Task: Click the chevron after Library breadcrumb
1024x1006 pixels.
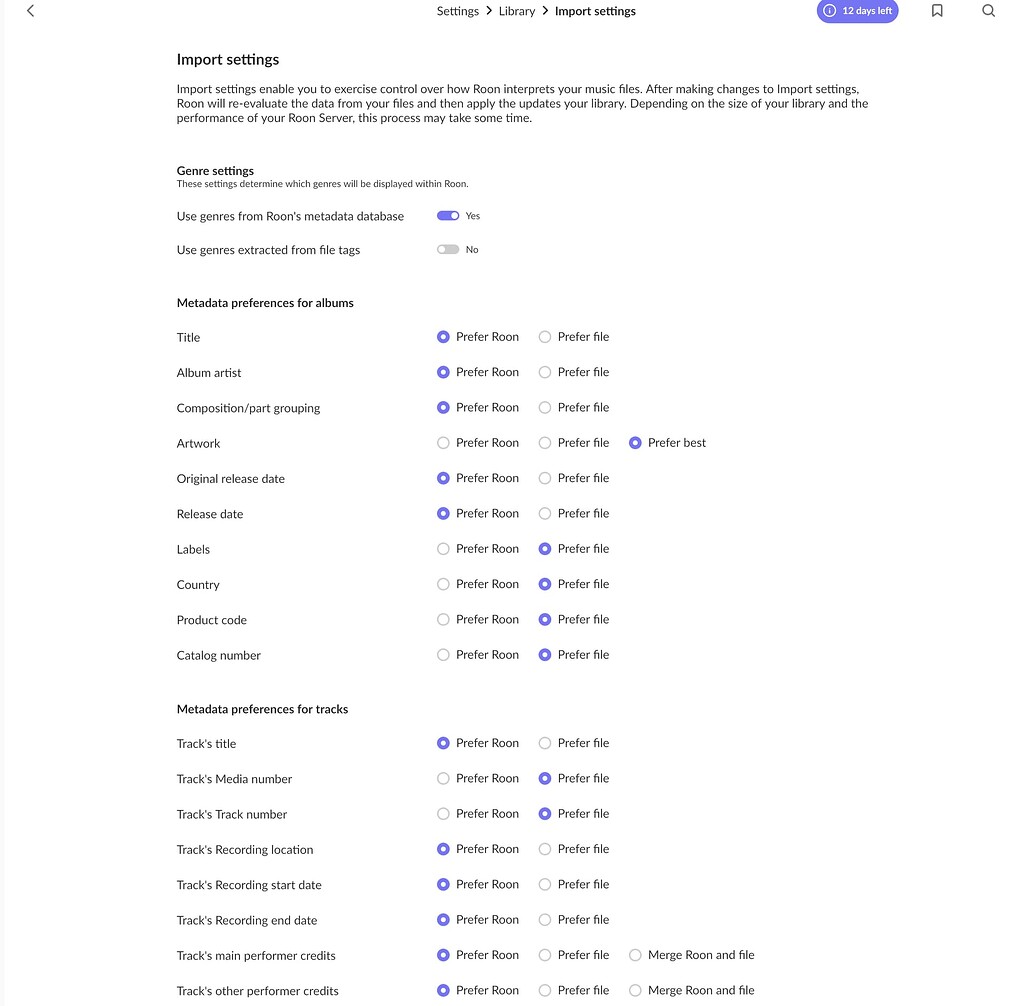Action: pos(545,11)
